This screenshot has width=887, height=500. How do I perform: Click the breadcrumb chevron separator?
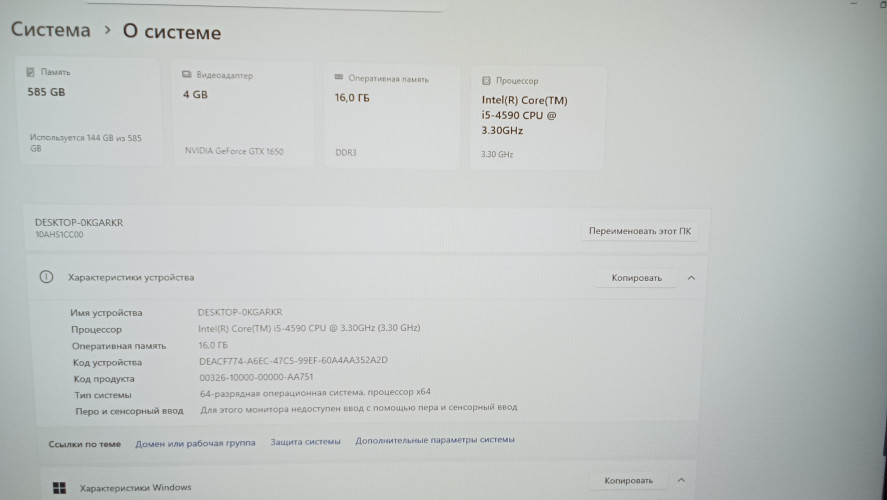[107, 29]
